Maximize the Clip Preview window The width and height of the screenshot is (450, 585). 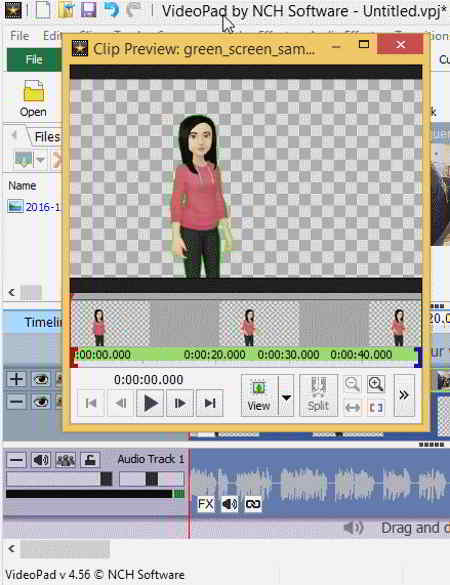pos(364,45)
